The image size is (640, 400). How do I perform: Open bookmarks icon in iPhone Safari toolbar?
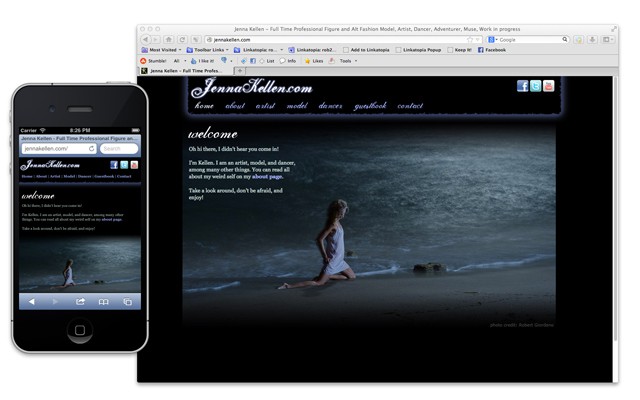pyautogui.click(x=104, y=301)
